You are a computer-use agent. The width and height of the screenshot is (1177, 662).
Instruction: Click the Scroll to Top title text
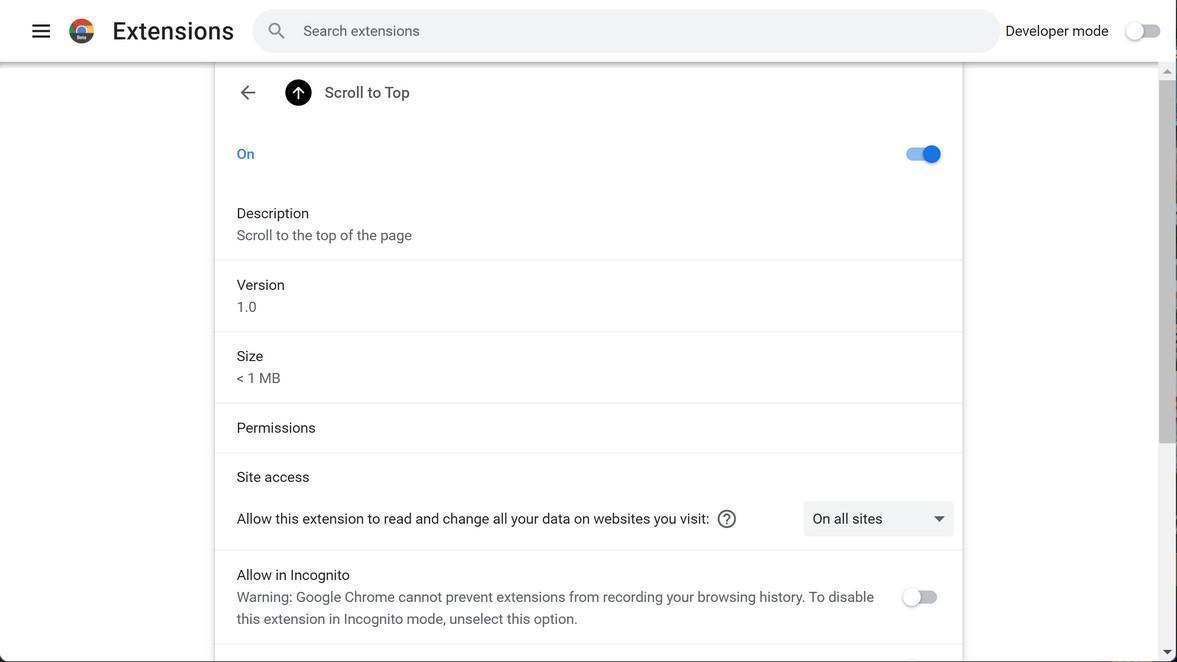tap(367, 93)
